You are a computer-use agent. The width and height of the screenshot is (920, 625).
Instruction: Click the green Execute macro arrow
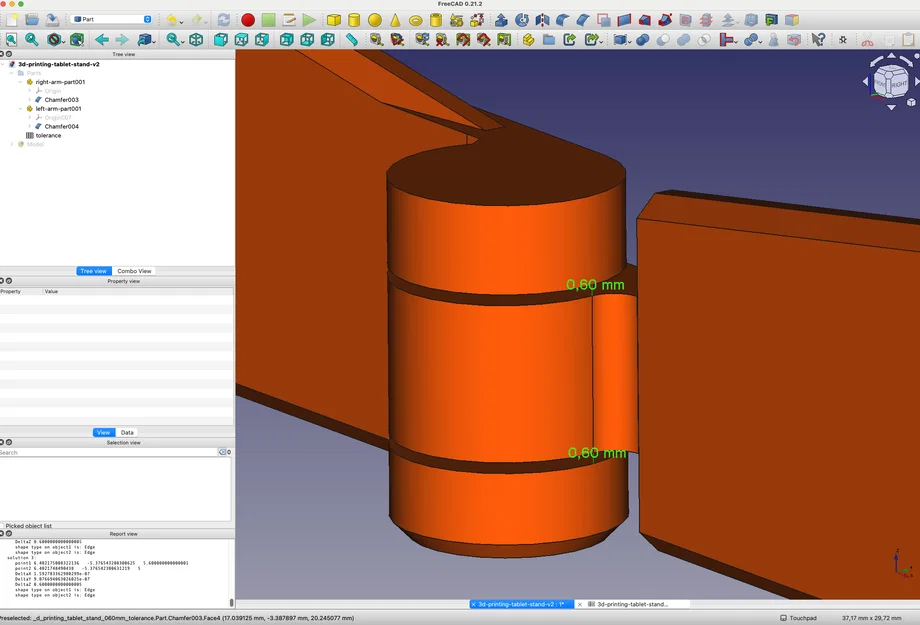tap(309, 20)
